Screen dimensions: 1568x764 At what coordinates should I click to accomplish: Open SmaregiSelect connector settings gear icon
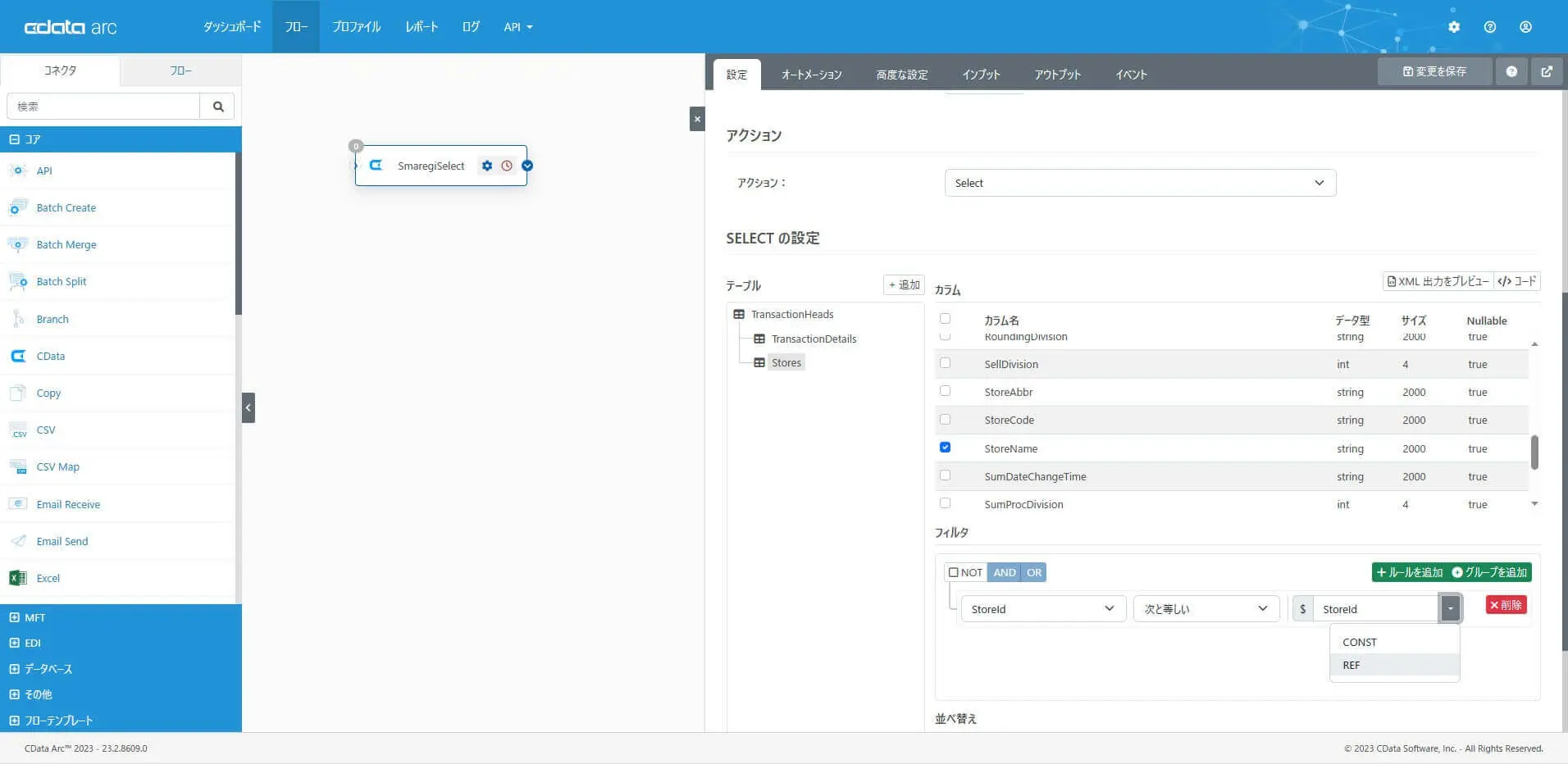(x=488, y=165)
